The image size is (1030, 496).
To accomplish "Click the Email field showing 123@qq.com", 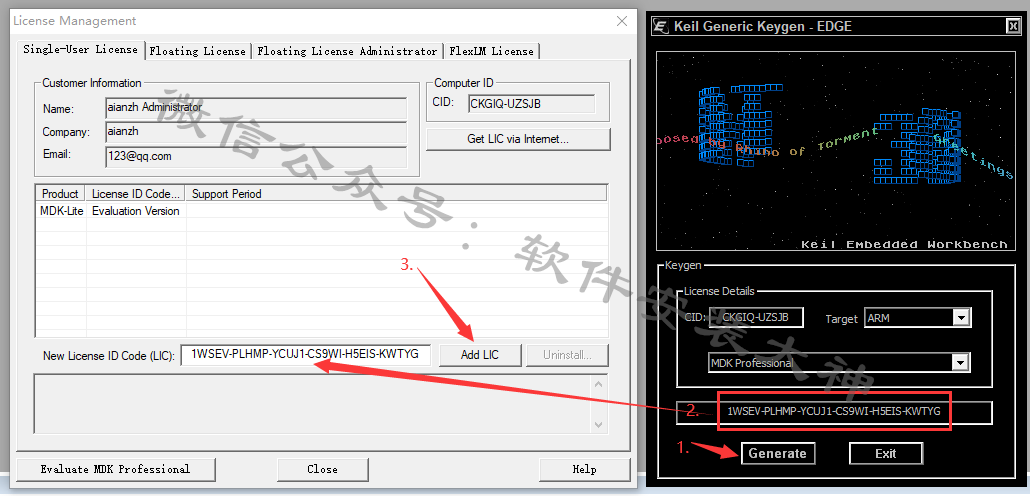I will [256, 156].
